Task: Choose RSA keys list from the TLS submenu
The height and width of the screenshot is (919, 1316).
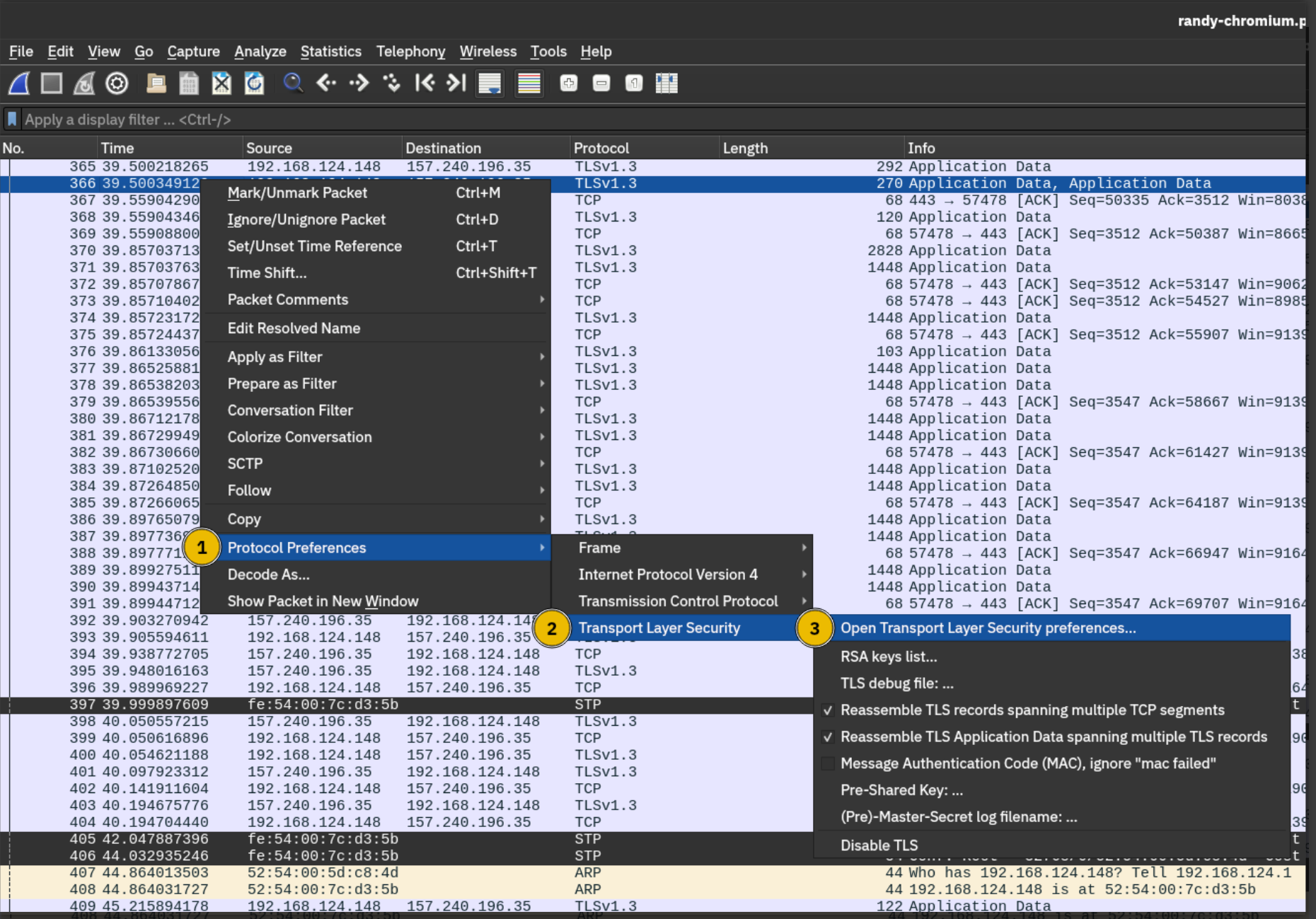Action: [x=888, y=657]
